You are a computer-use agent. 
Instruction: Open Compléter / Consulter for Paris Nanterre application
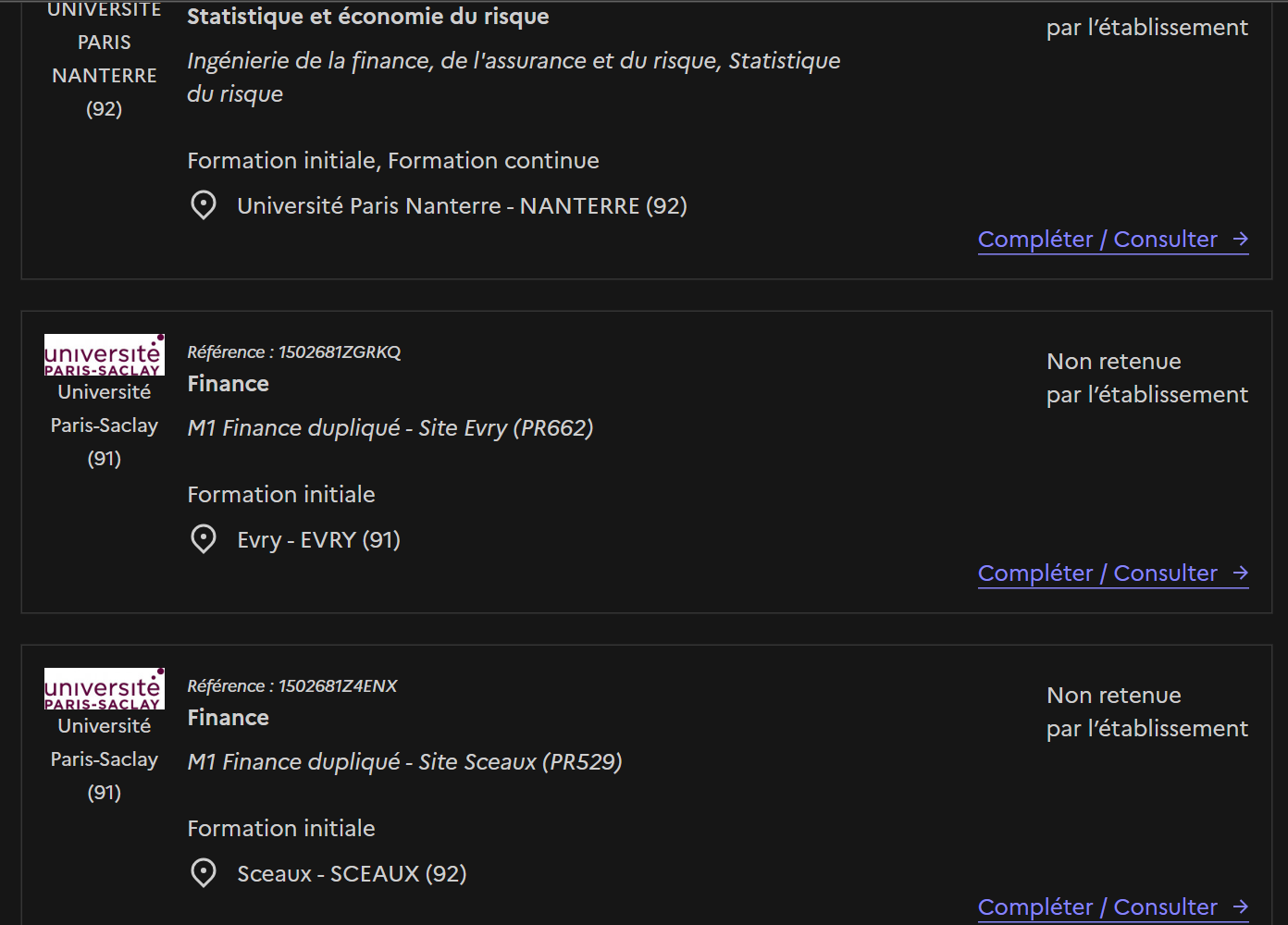click(1113, 240)
